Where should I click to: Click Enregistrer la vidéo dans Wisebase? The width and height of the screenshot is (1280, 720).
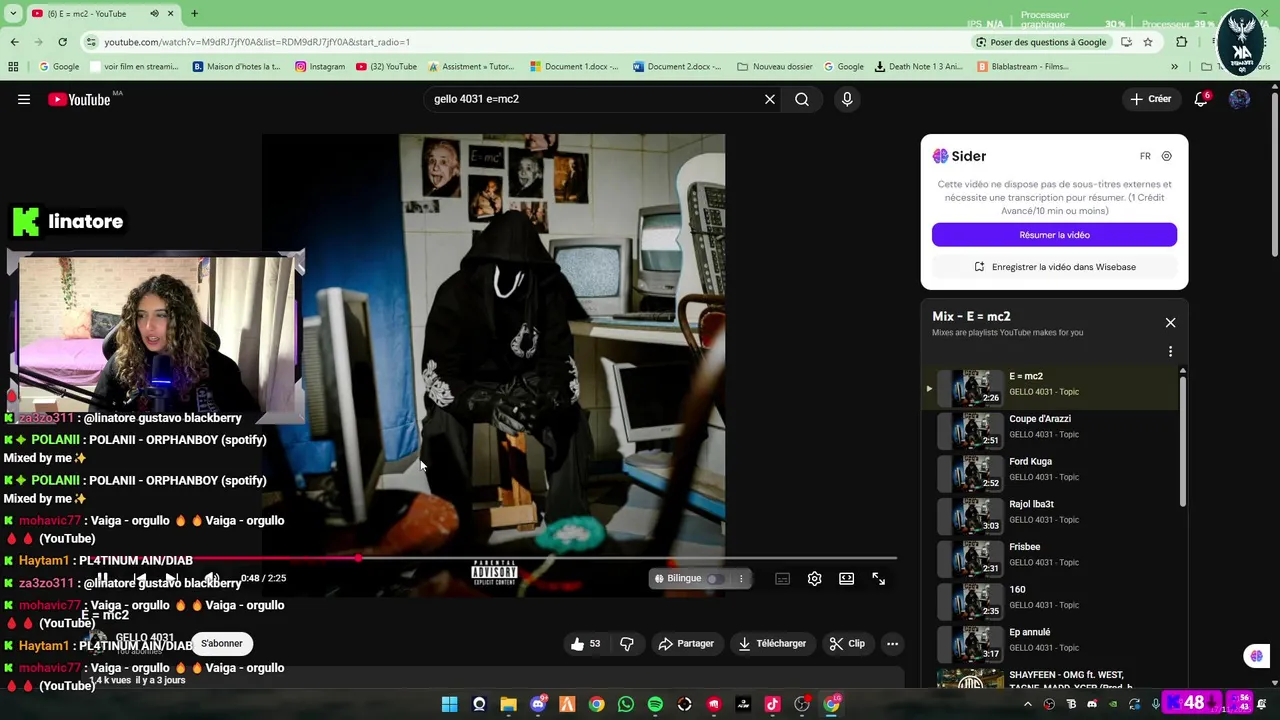(1054, 267)
